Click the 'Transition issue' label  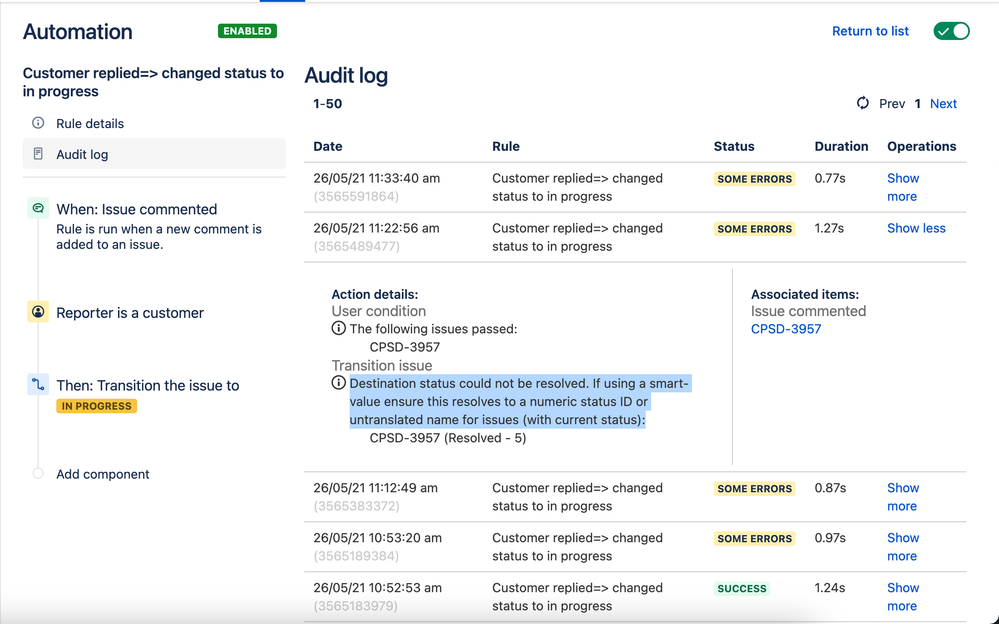382,365
